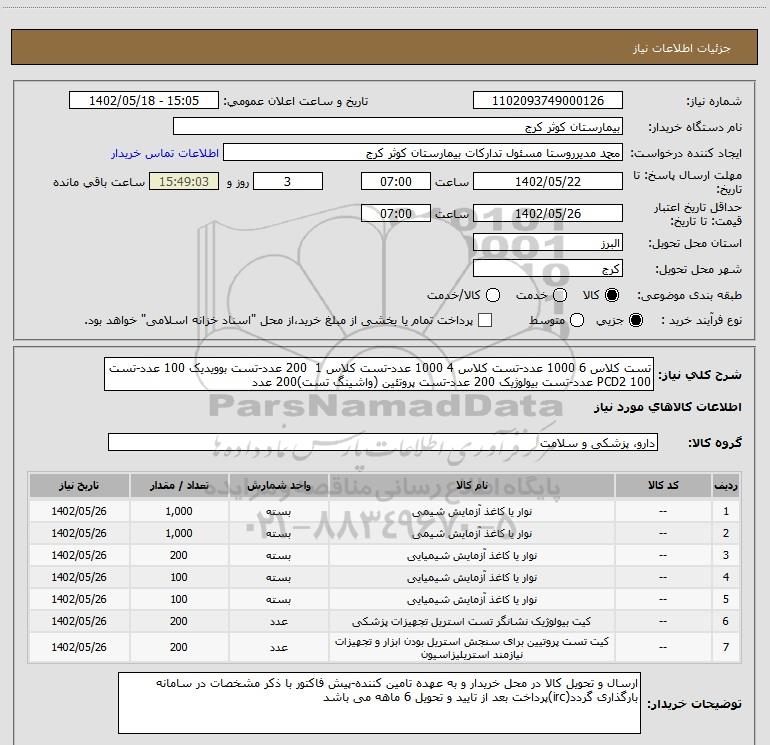Click the واحد شمارش column header
Image resolution: width=770 pixels, height=745 pixels.
[x=278, y=485]
